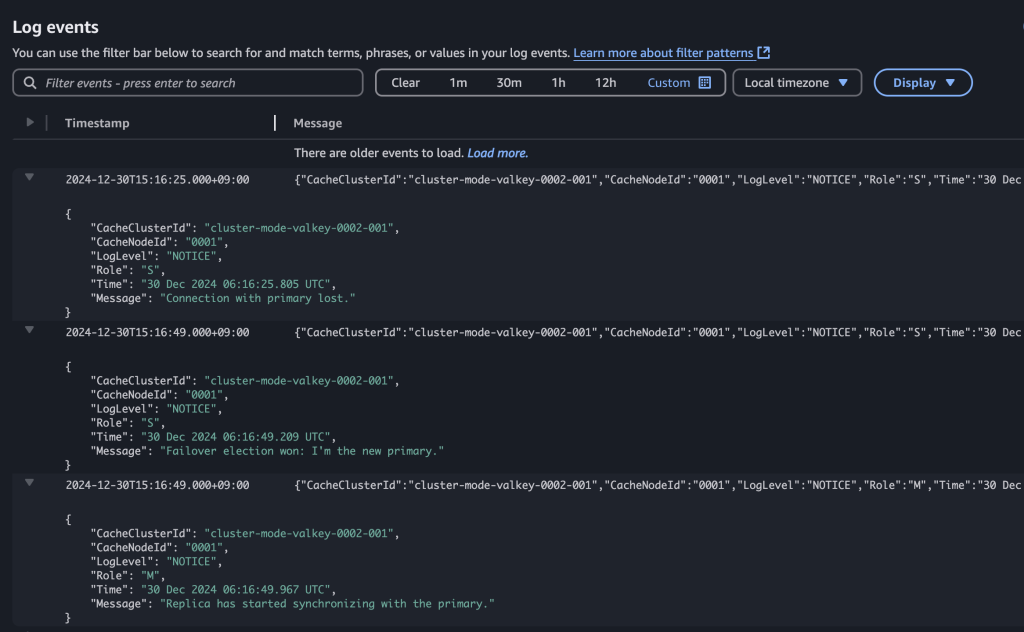Viewport: 1024px width, 632px height.
Task: Select the 1h time range
Action: click(558, 83)
